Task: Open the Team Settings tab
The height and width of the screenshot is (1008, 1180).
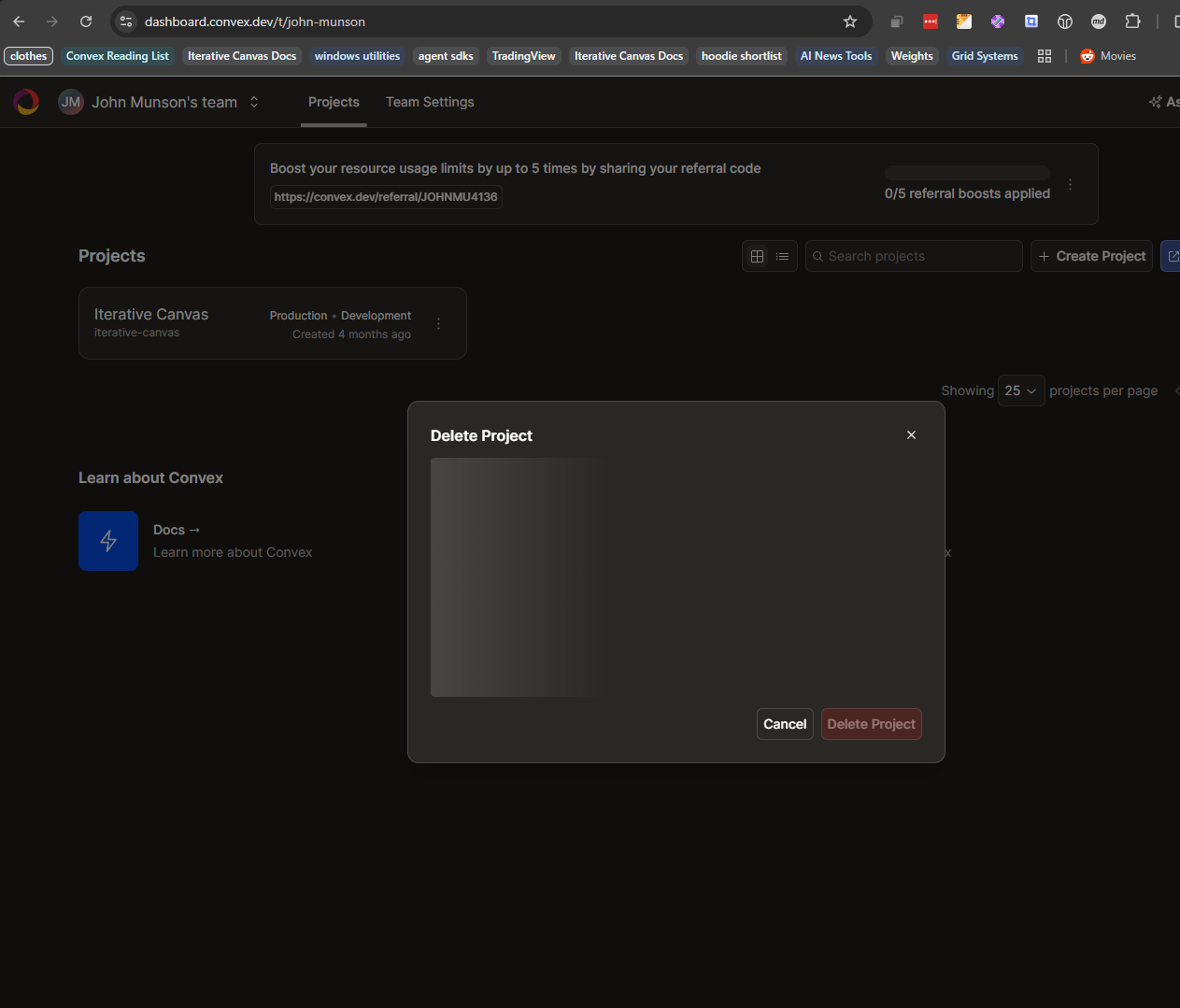Action: click(x=430, y=102)
